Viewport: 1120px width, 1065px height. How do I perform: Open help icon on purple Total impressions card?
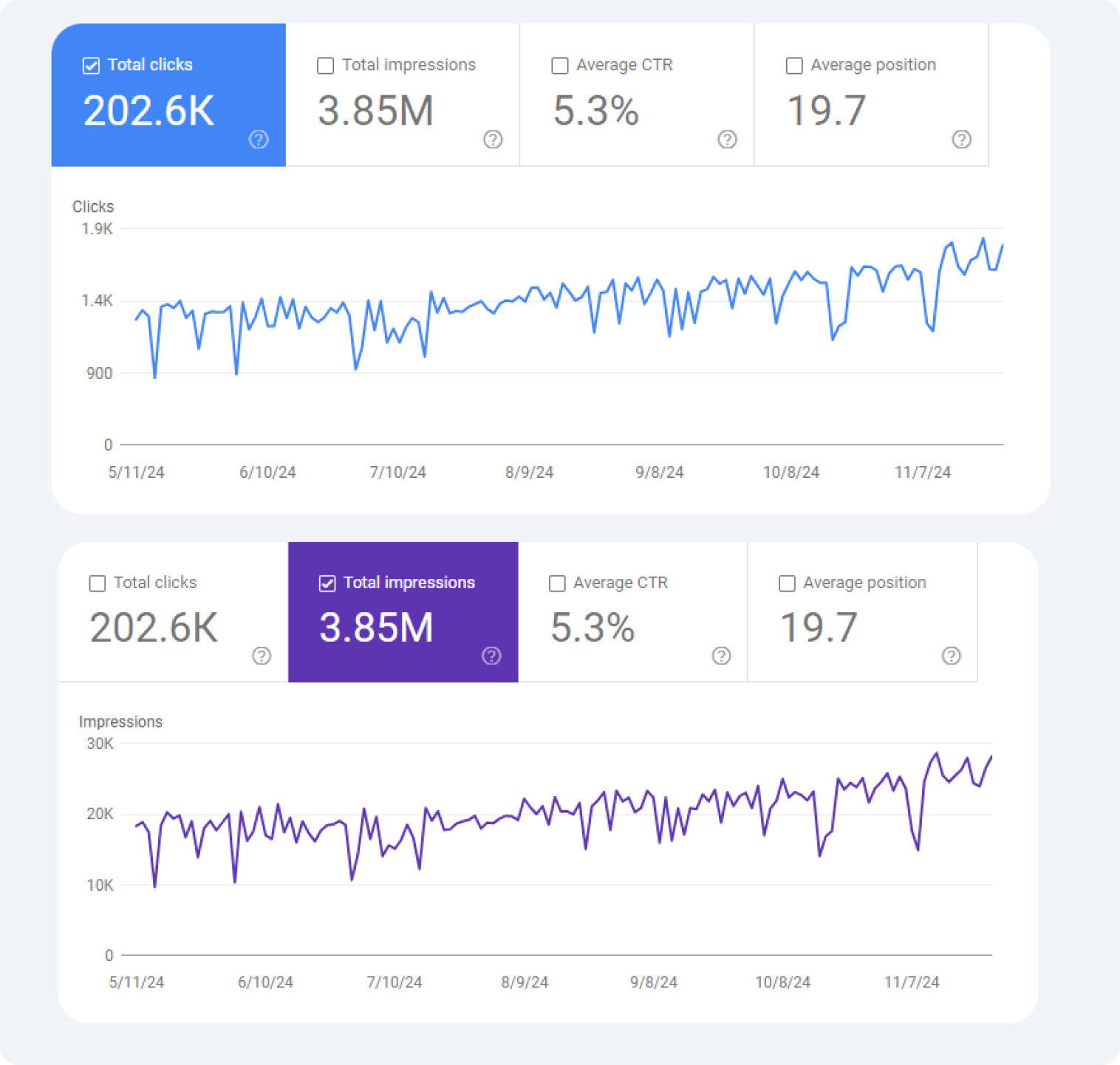point(491,655)
